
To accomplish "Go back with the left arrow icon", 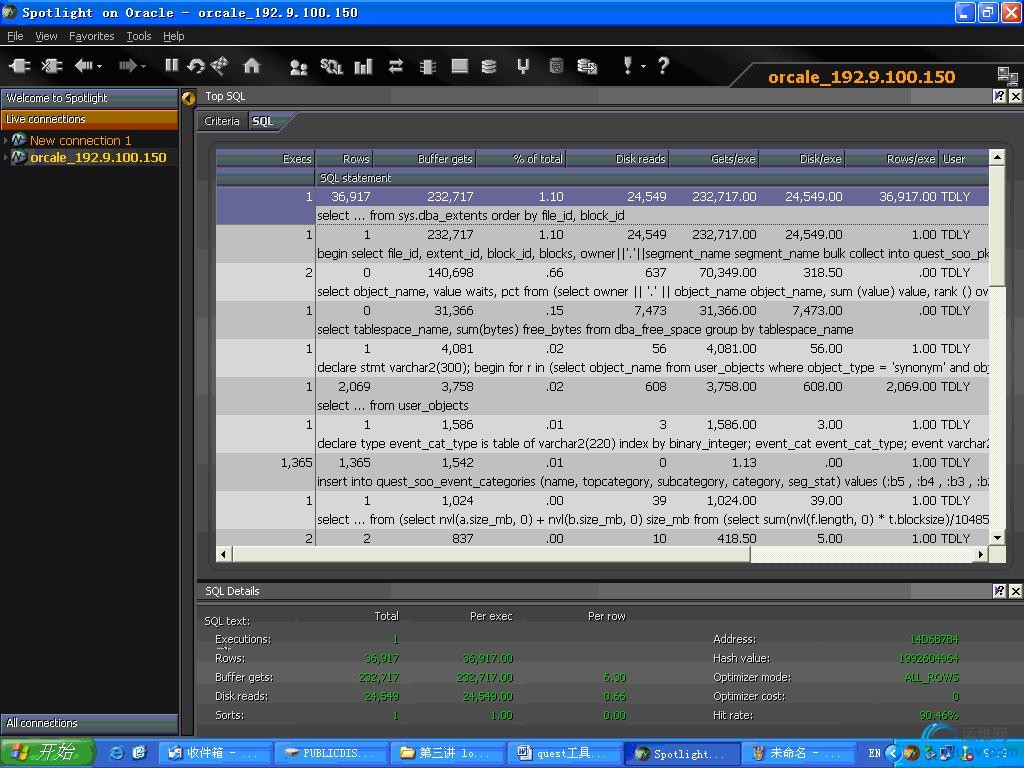I will pyautogui.click(x=83, y=65).
